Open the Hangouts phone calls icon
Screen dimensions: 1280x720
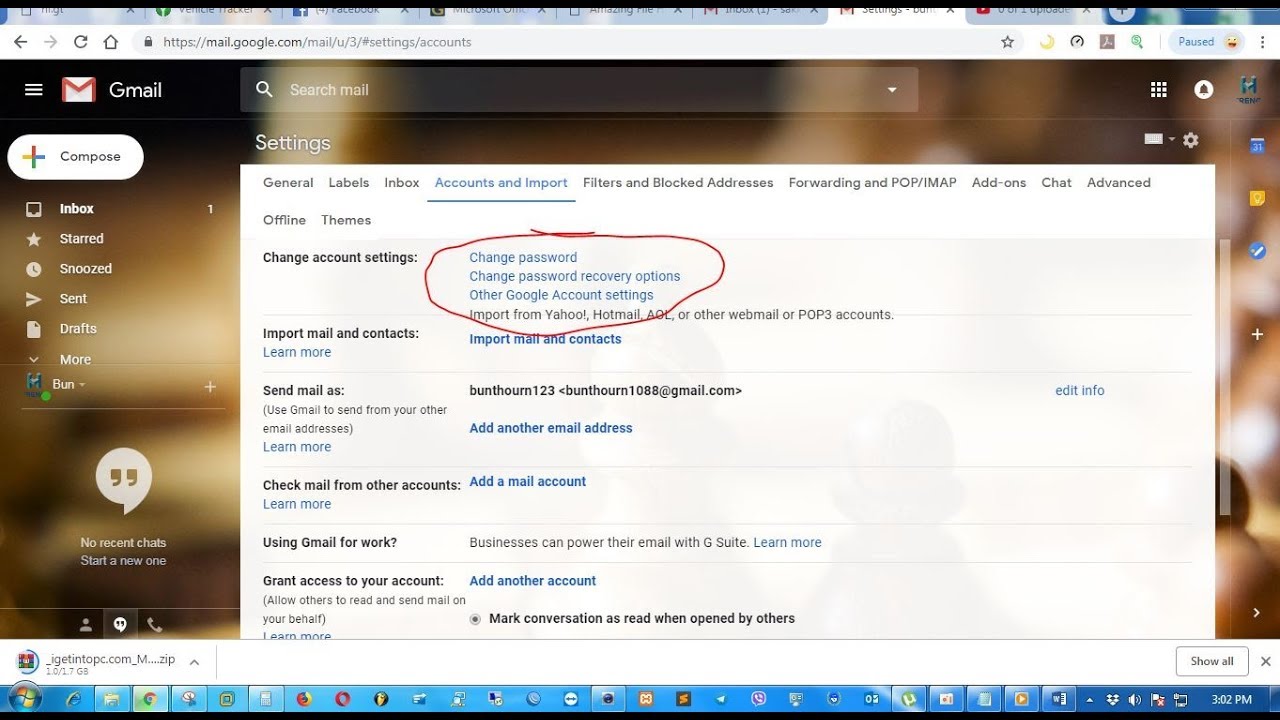coord(154,625)
